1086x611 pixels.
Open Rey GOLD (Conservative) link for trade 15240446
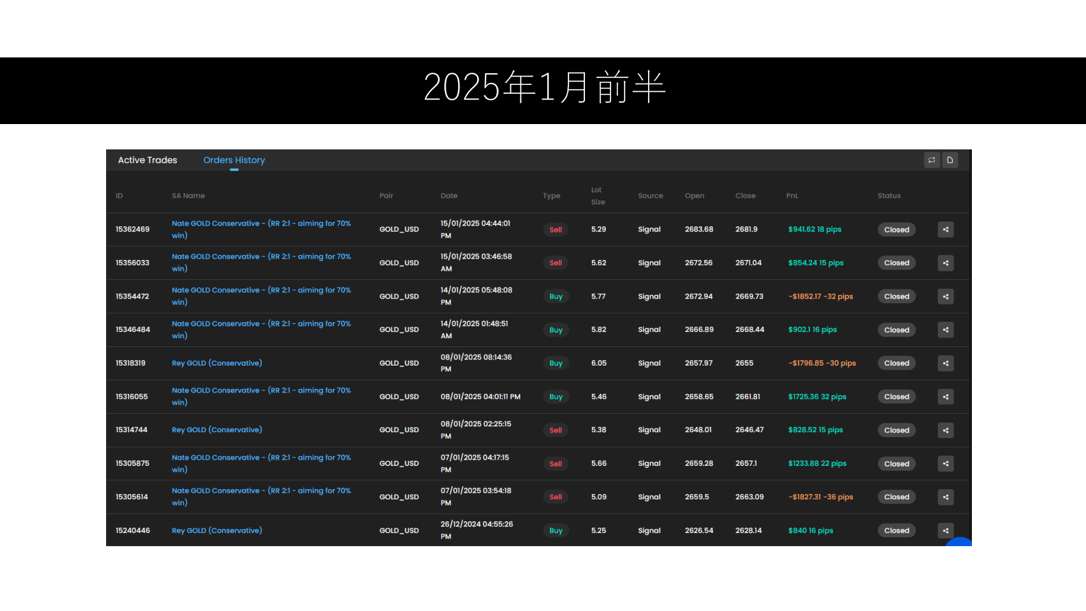point(217,531)
